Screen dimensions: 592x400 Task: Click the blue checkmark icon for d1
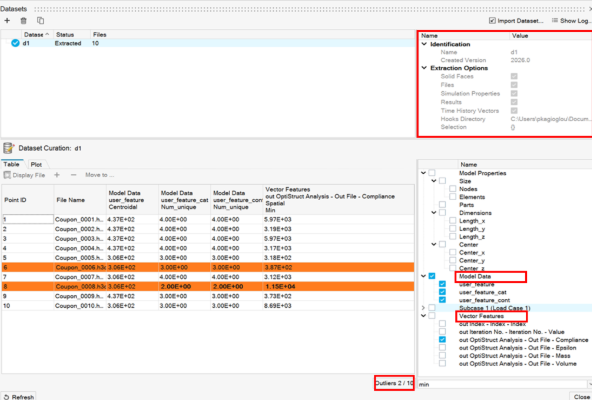pos(15,43)
